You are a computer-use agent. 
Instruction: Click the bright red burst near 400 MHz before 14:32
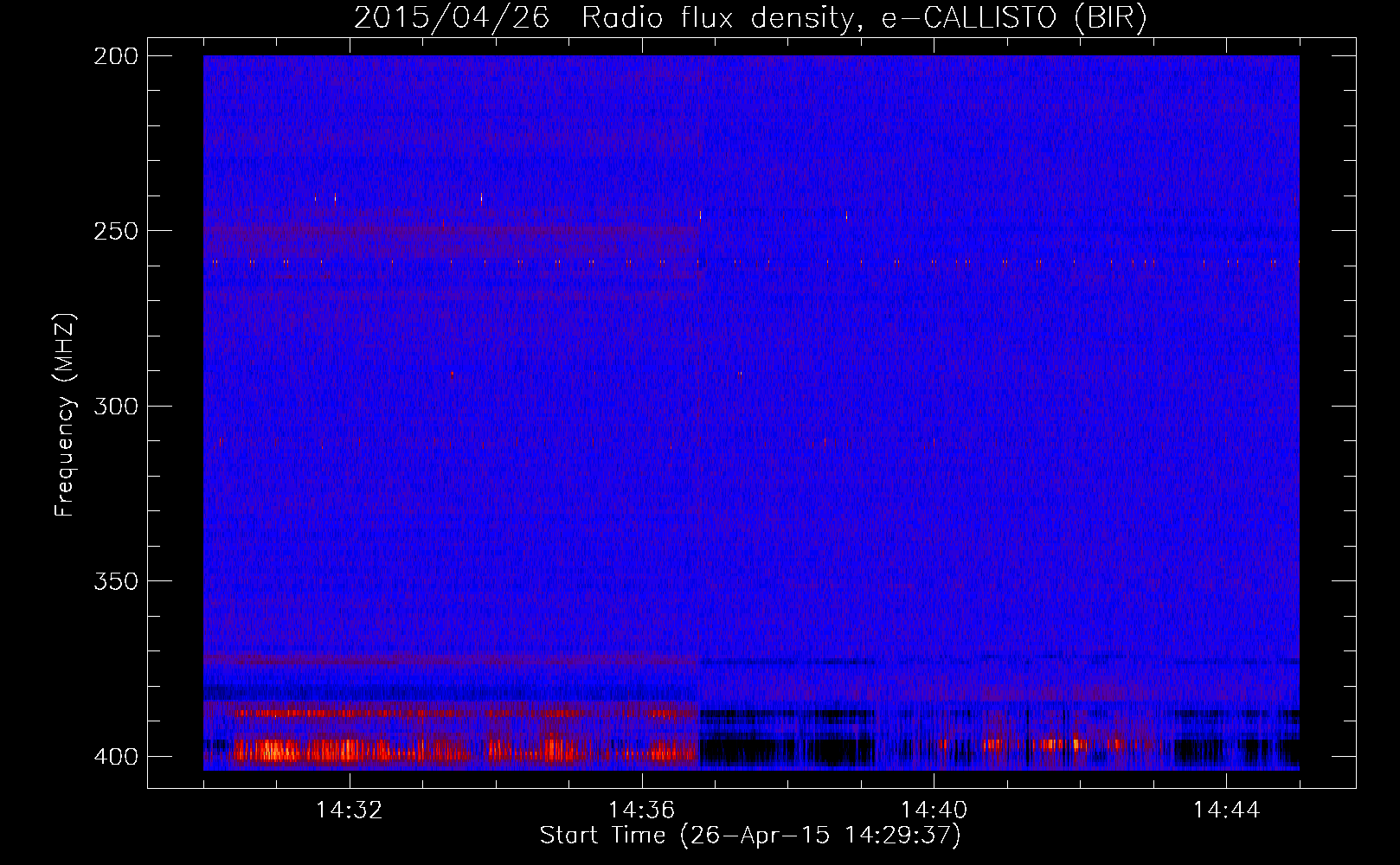[268, 750]
